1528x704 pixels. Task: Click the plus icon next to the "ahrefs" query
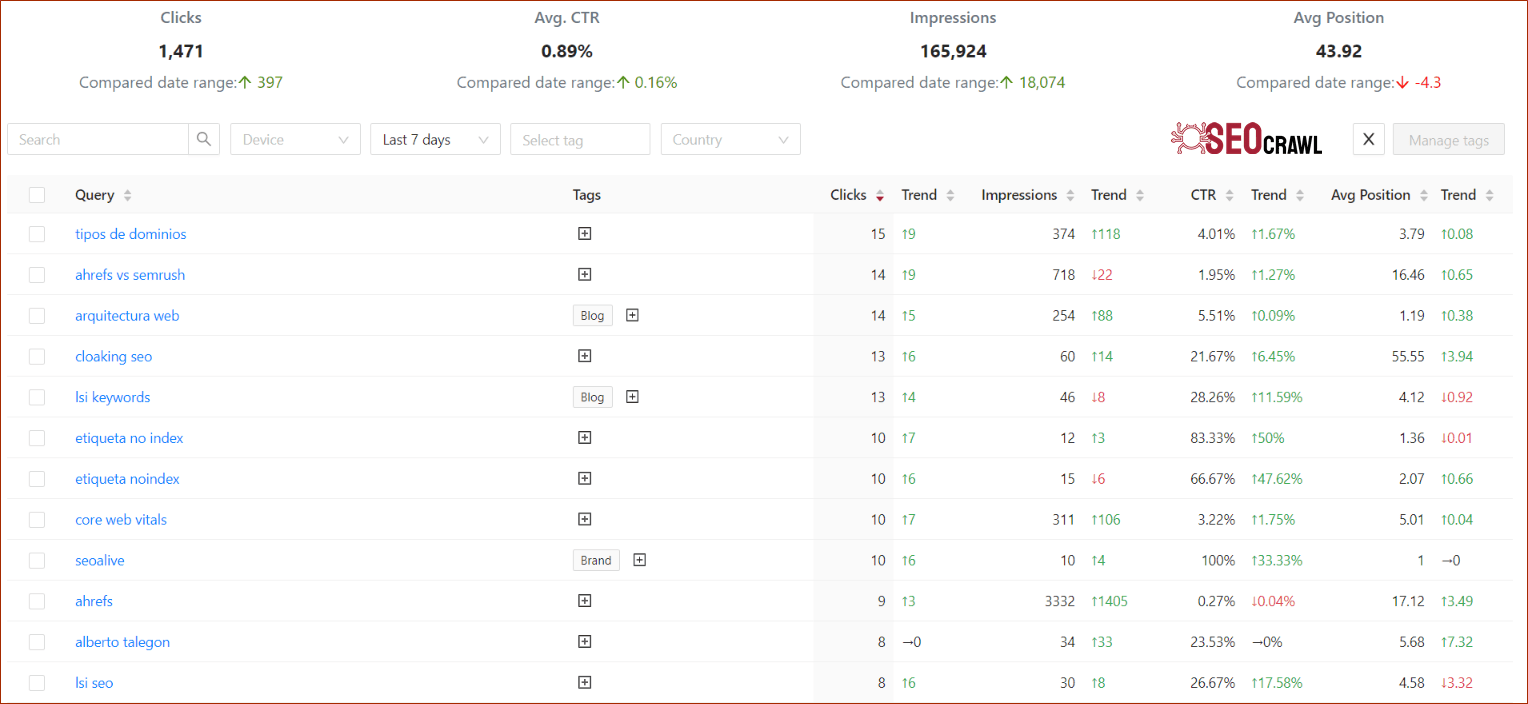click(x=585, y=601)
